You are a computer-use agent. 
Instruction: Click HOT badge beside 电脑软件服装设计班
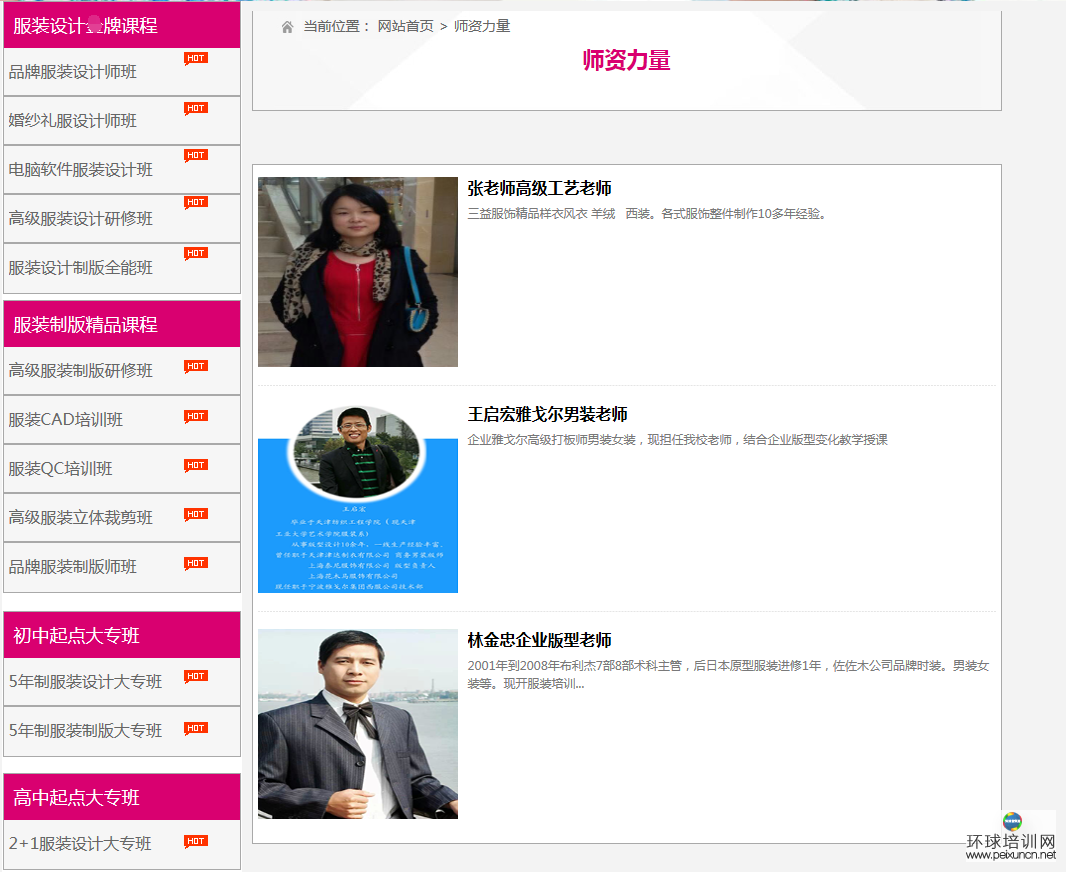click(x=196, y=156)
